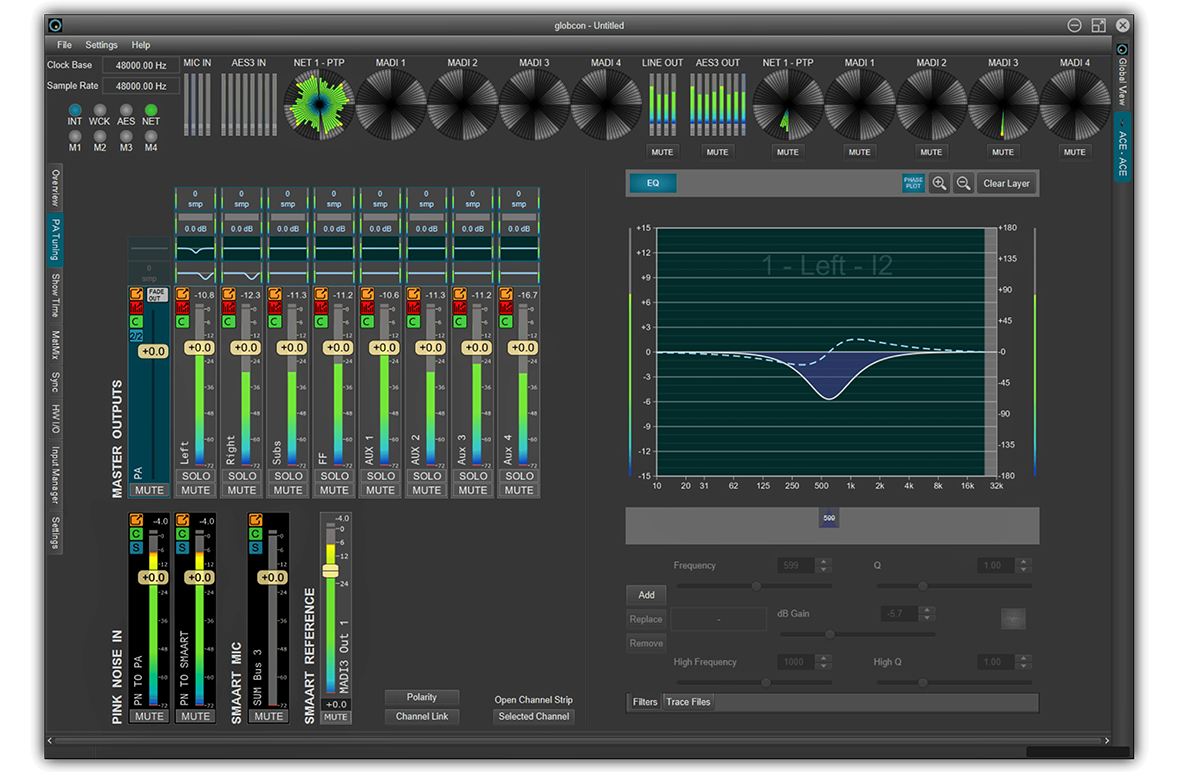This screenshot has width=1200, height=772.
Task: Click the Clear Layer button
Action: pyautogui.click(x=1006, y=183)
